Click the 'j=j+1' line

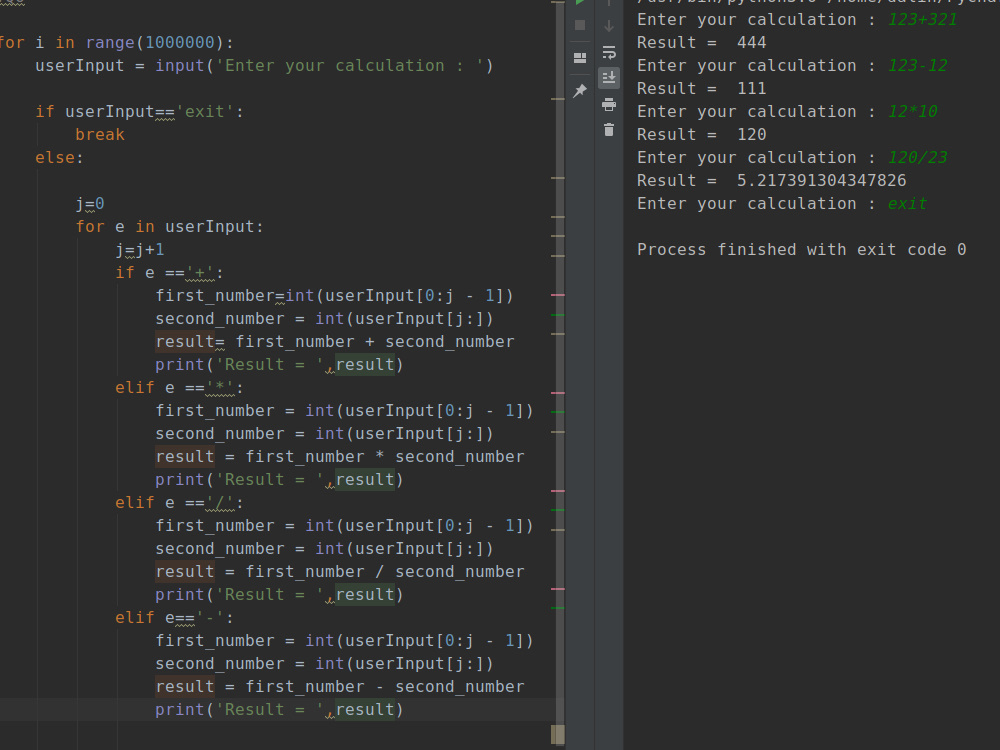coord(140,249)
